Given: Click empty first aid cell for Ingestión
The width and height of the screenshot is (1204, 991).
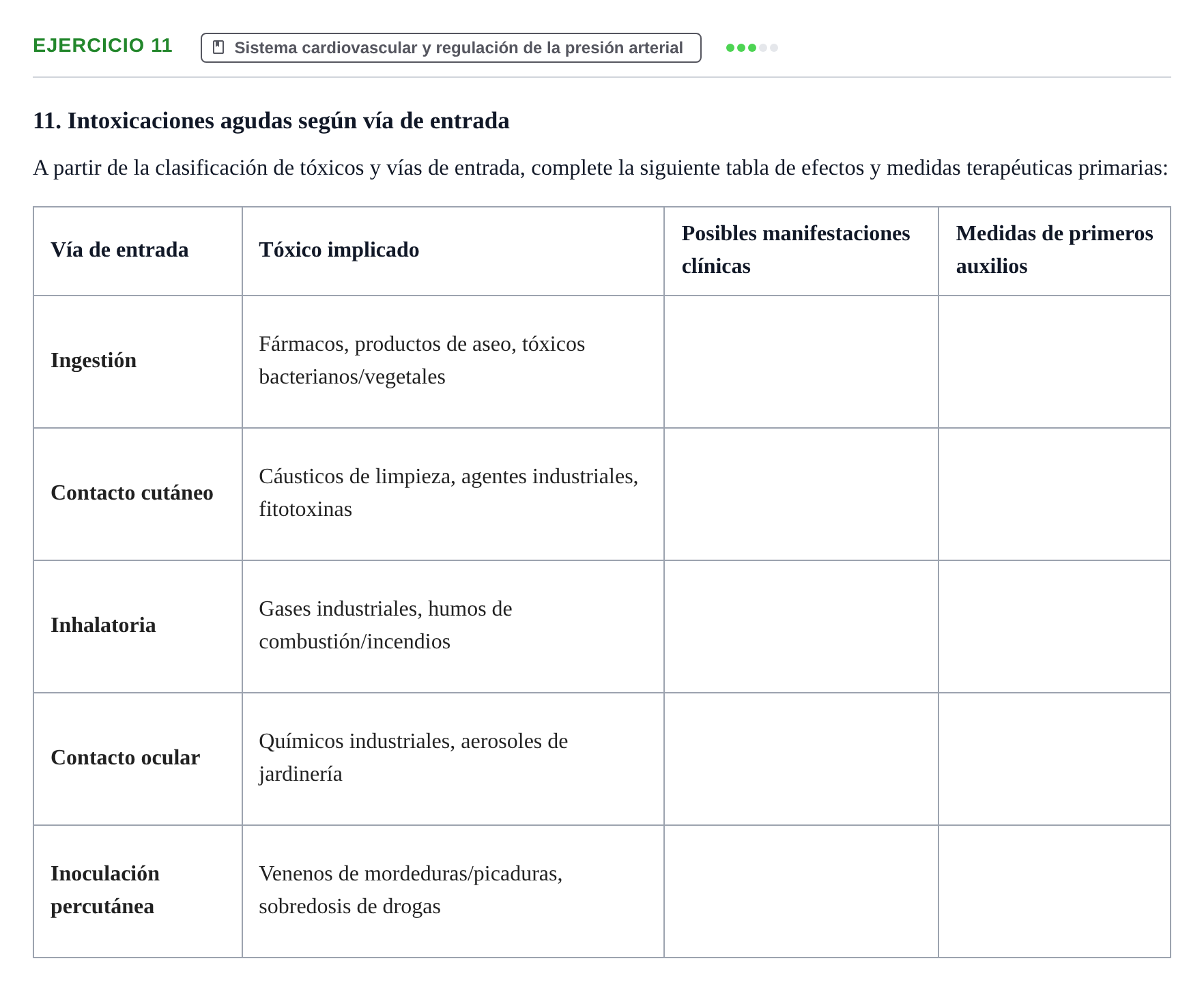Looking at the screenshot, I should coord(1055,362).
